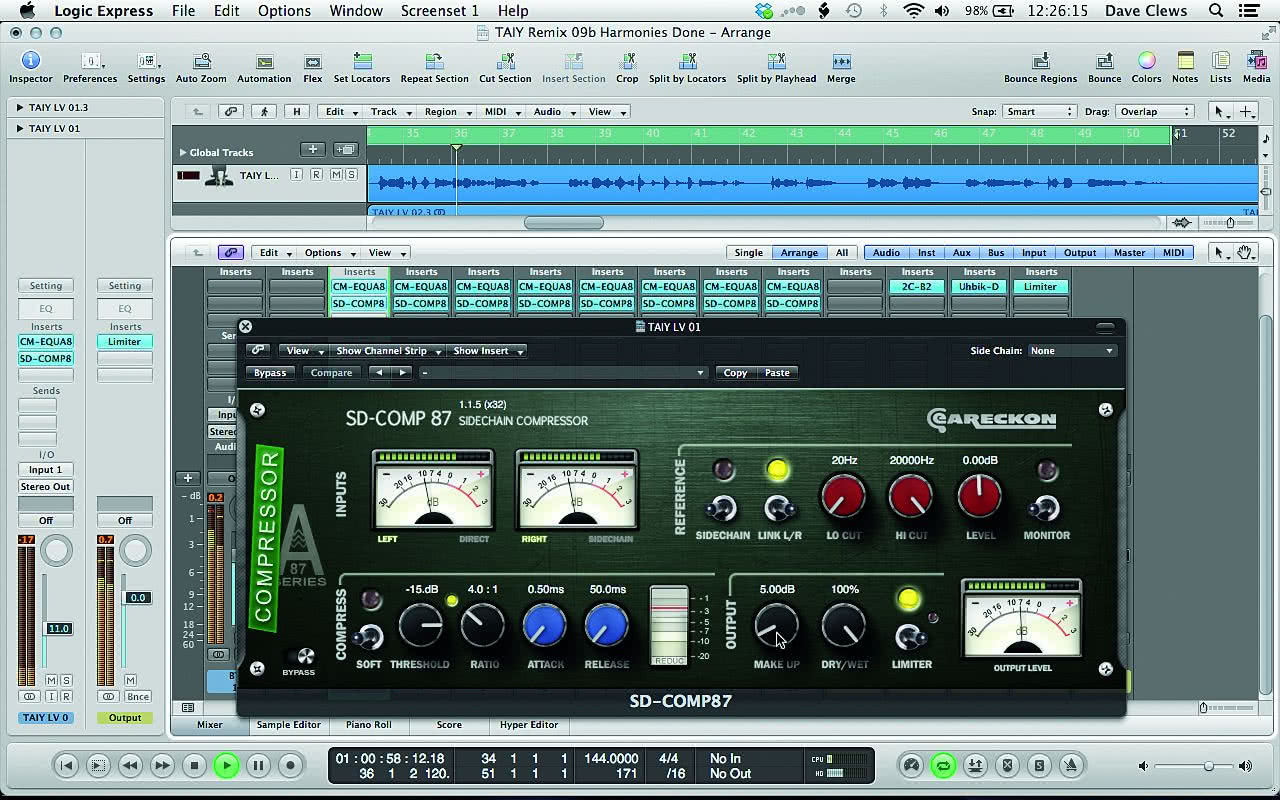
Task: Adjust the master volume slider
Action: click(x=1208, y=766)
